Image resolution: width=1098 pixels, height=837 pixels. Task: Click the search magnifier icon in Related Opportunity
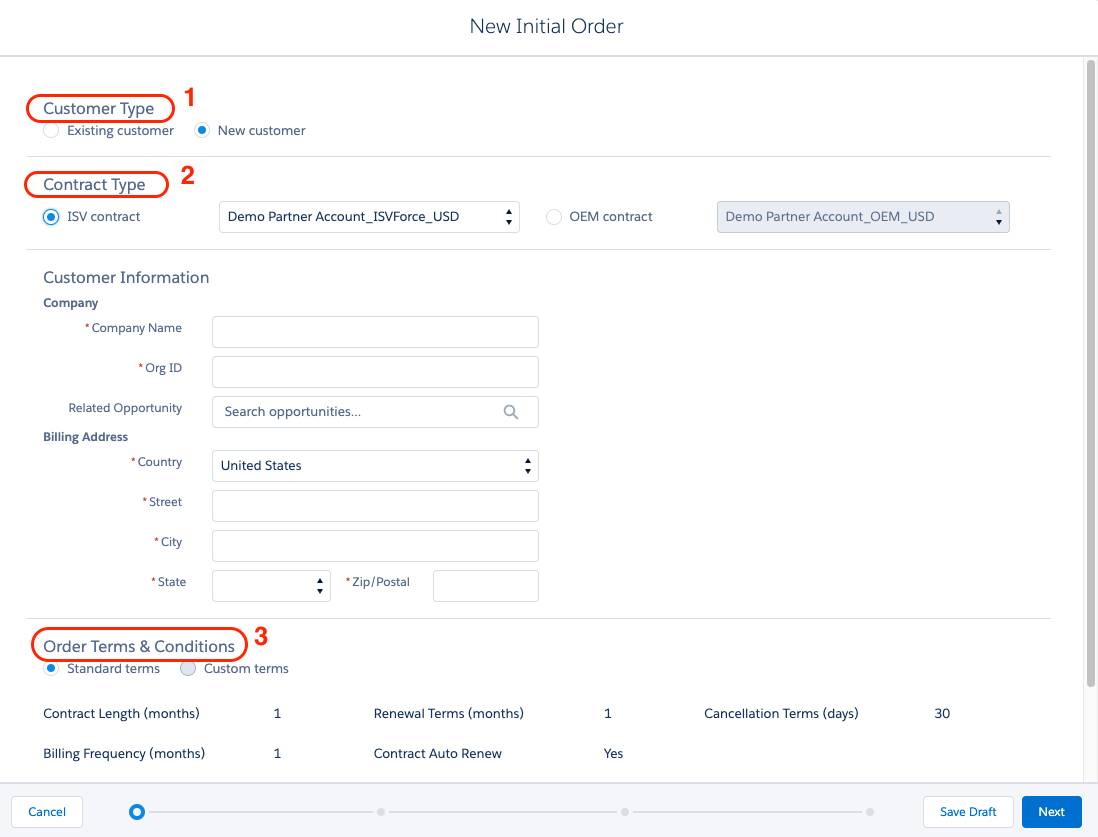[511, 412]
